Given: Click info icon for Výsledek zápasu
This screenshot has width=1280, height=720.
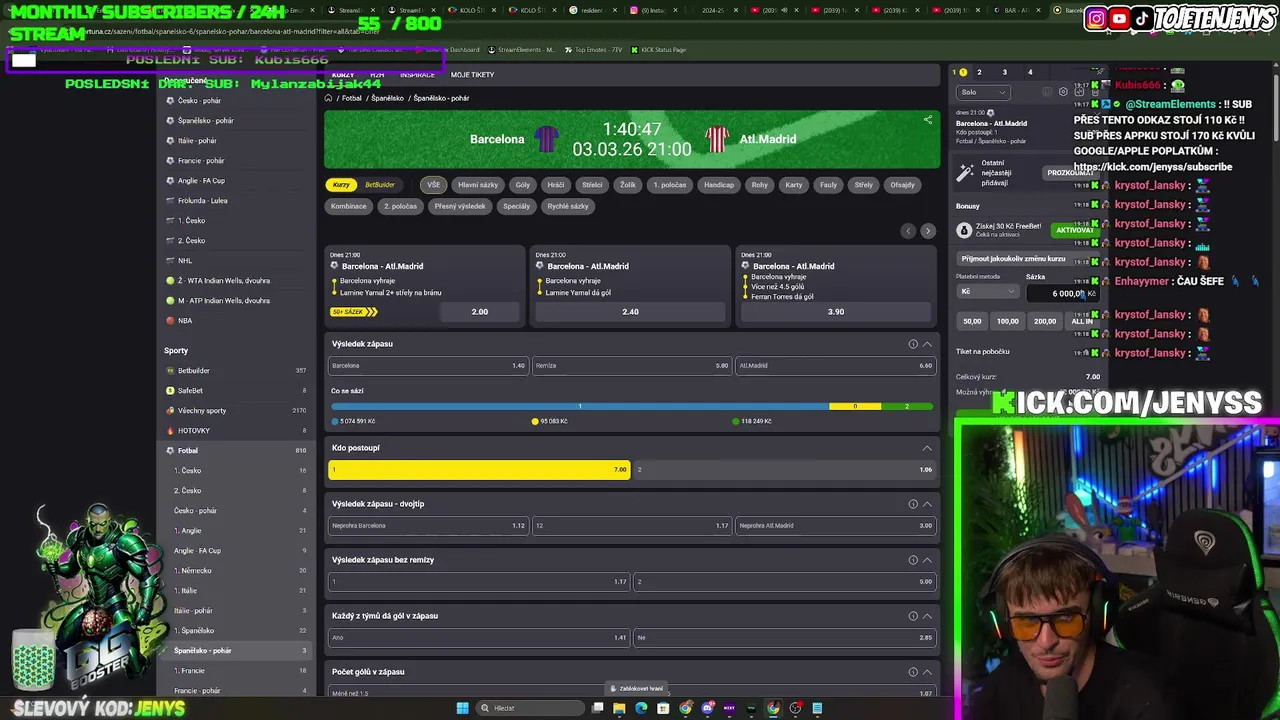Looking at the screenshot, I should 913,344.
